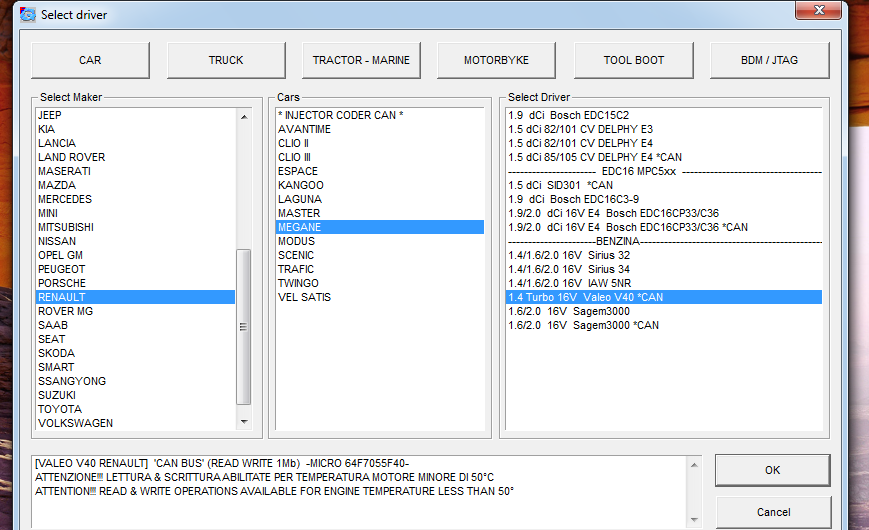This screenshot has width=869, height=530.
Task: Select the MOTORBYKE category button
Action: [x=497, y=60]
